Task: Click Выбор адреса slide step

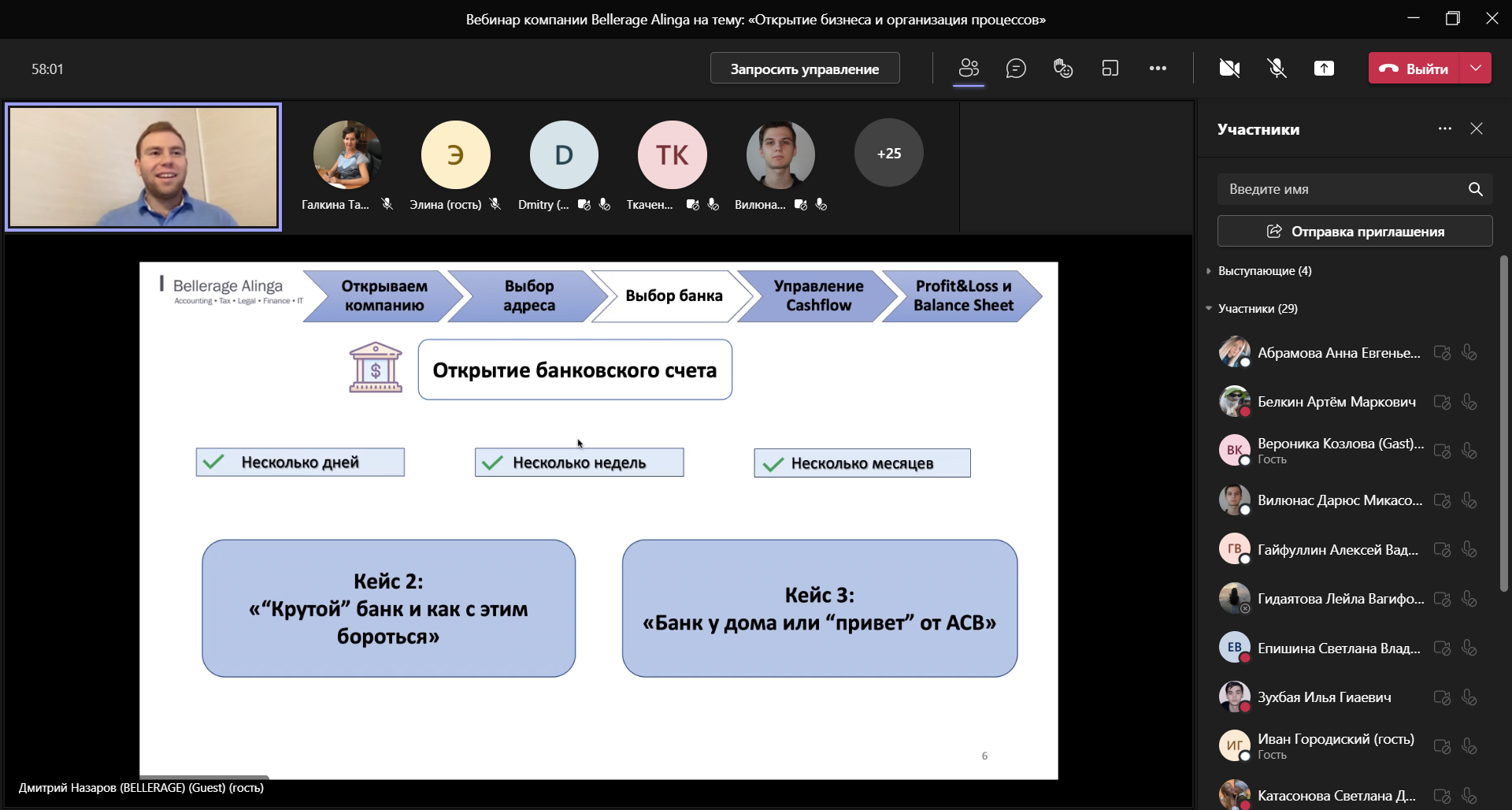Action: [x=529, y=295]
